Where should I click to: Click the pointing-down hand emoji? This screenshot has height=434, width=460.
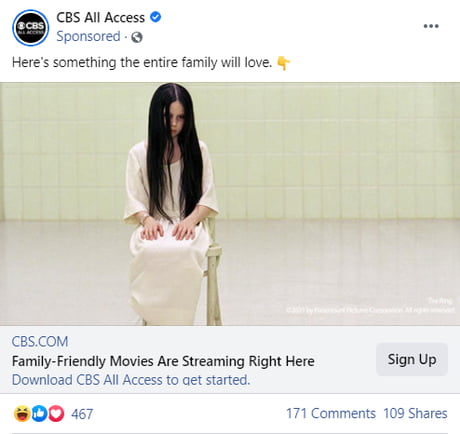click(284, 63)
